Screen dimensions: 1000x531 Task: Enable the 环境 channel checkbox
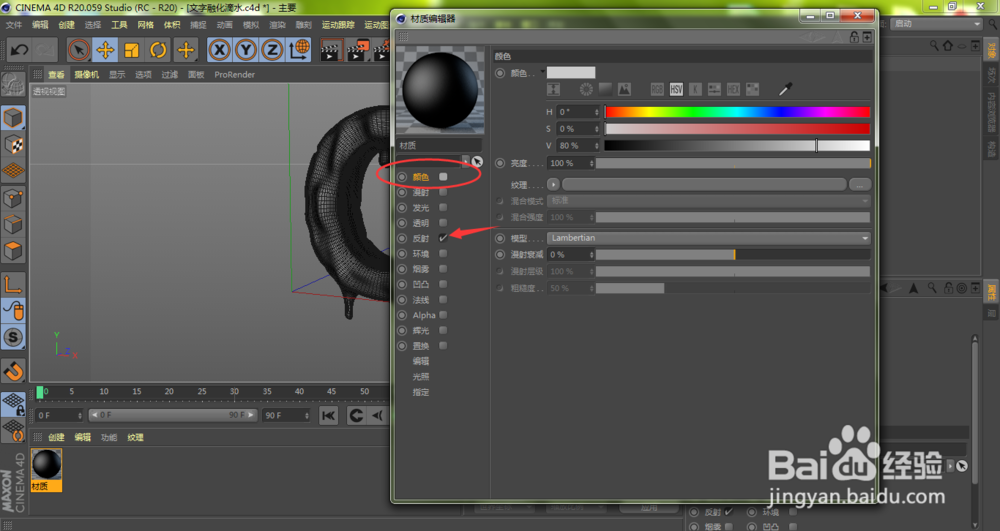443,253
